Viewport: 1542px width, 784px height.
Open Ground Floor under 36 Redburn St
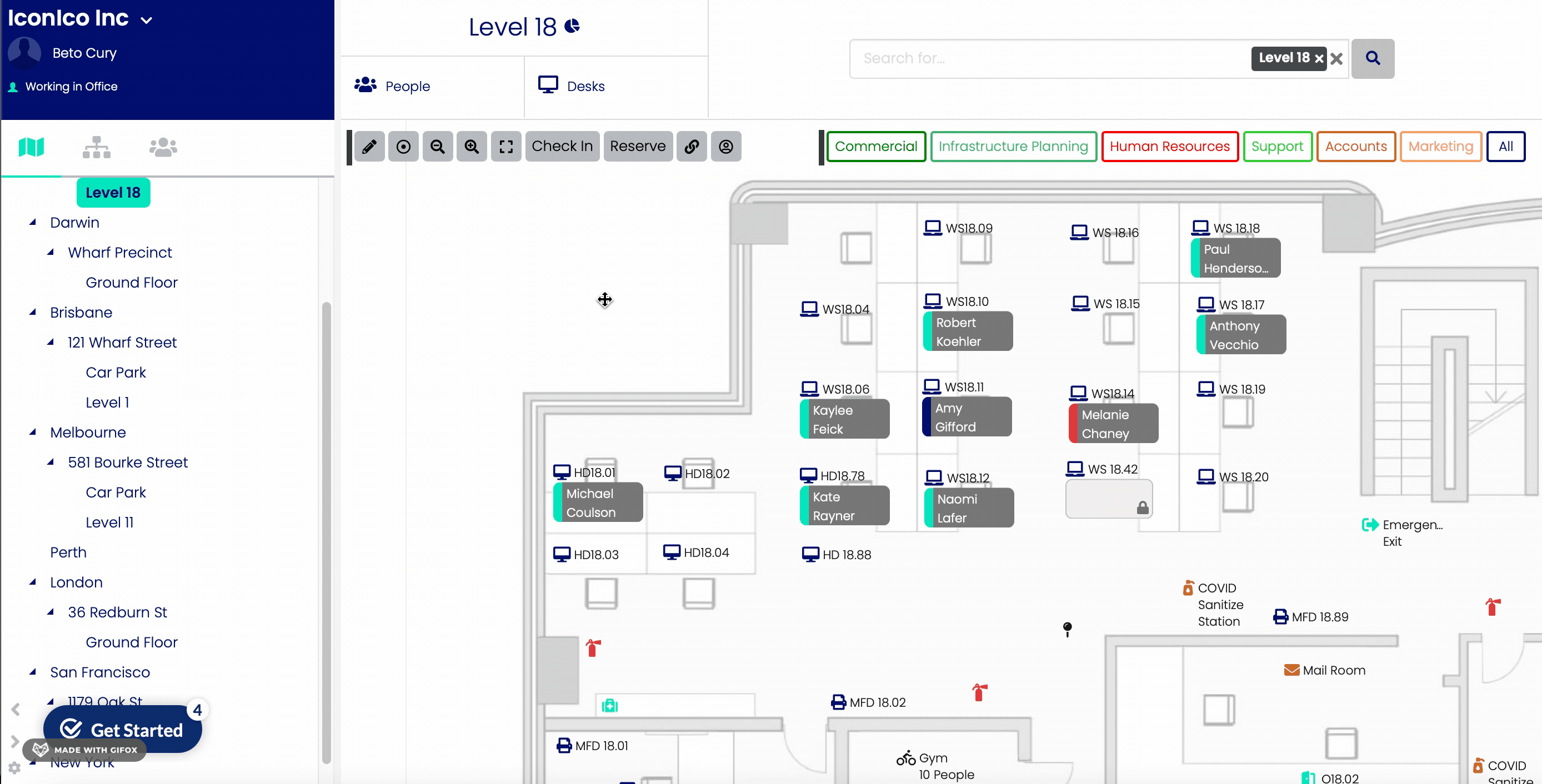[x=132, y=642]
